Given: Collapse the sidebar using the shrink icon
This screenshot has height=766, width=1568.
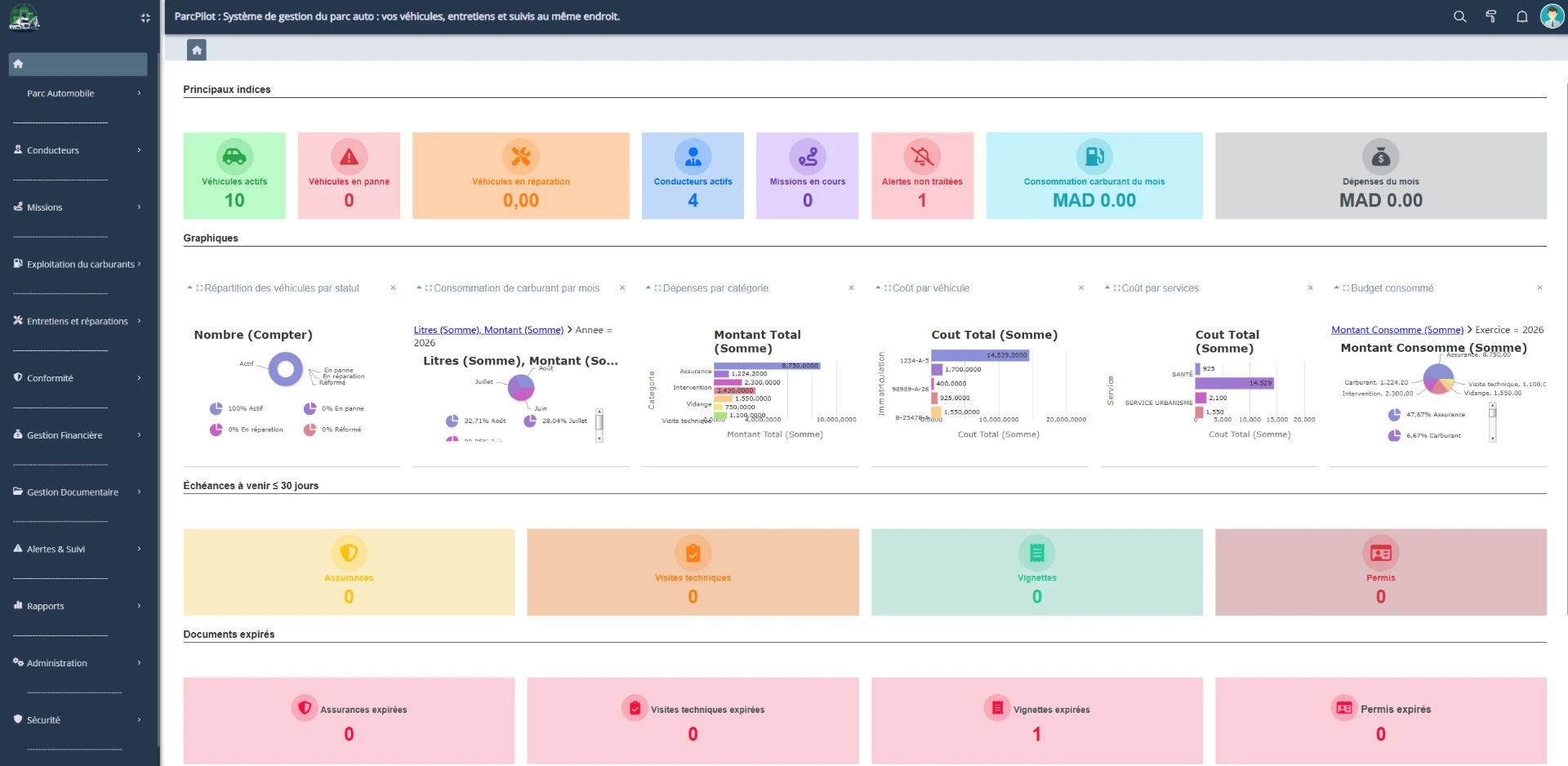Looking at the screenshot, I should 145,17.
